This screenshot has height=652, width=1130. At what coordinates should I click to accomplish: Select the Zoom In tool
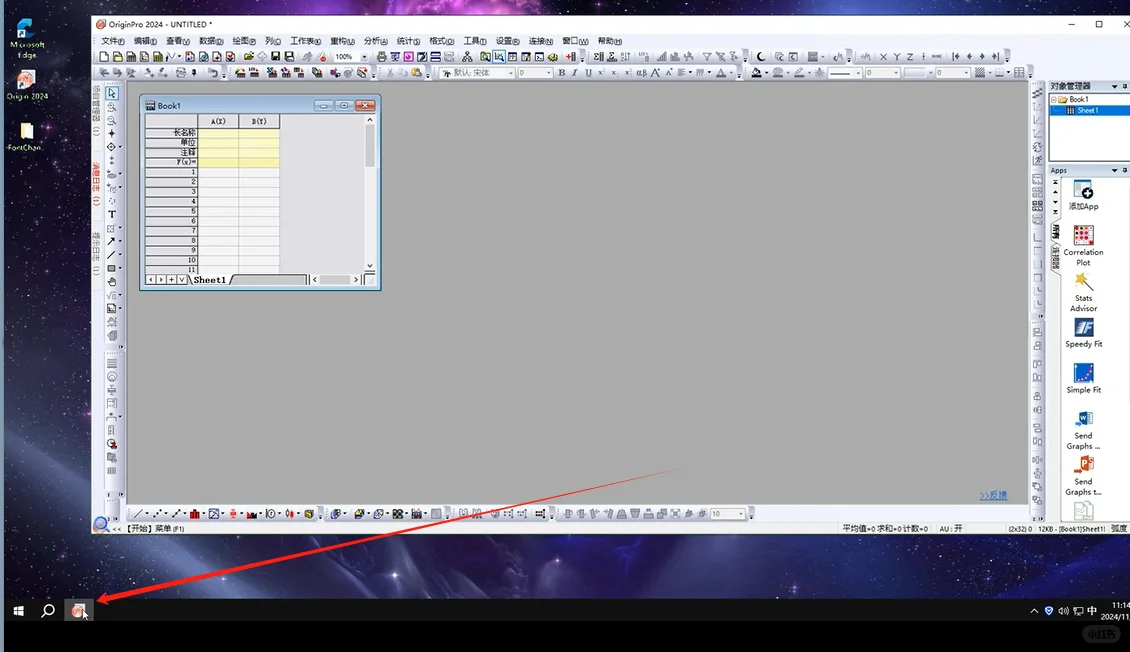(x=112, y=107)
